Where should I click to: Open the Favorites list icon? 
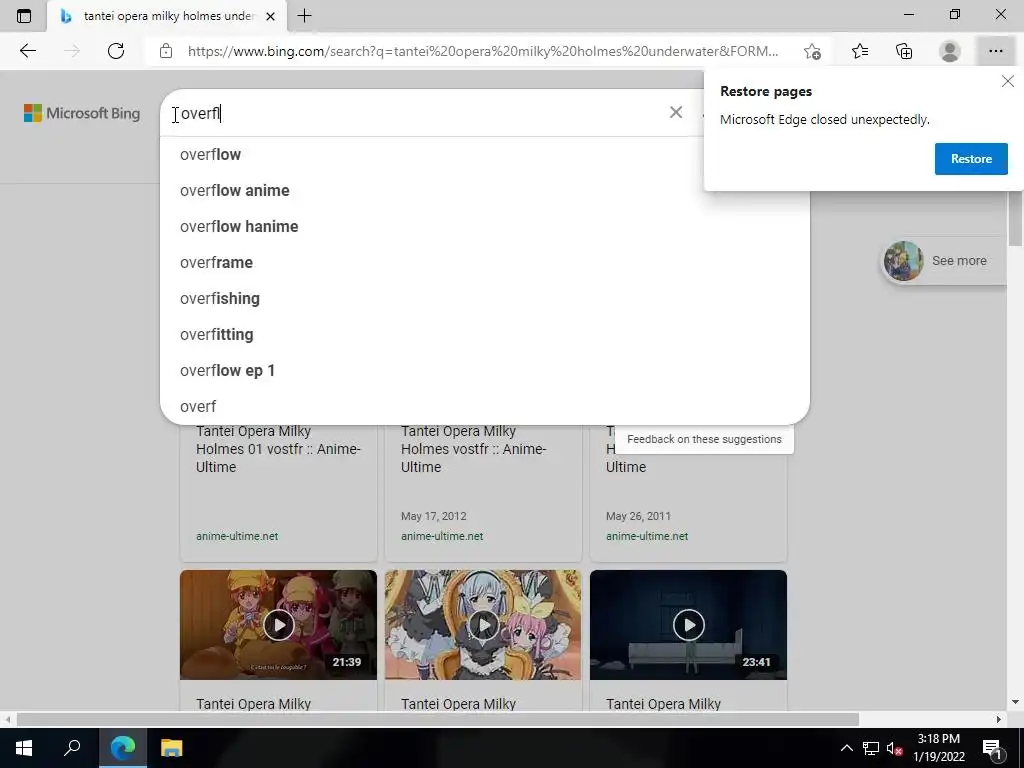[x=859, y=51]
